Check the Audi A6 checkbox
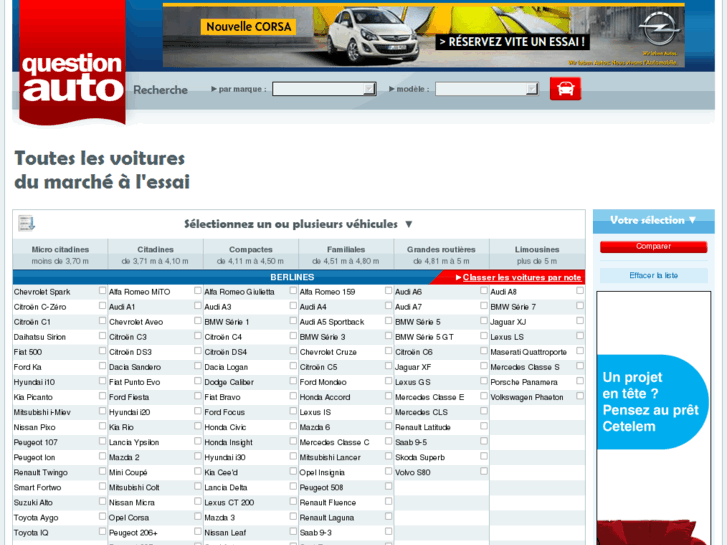The image size is (727, 545). 484,290
